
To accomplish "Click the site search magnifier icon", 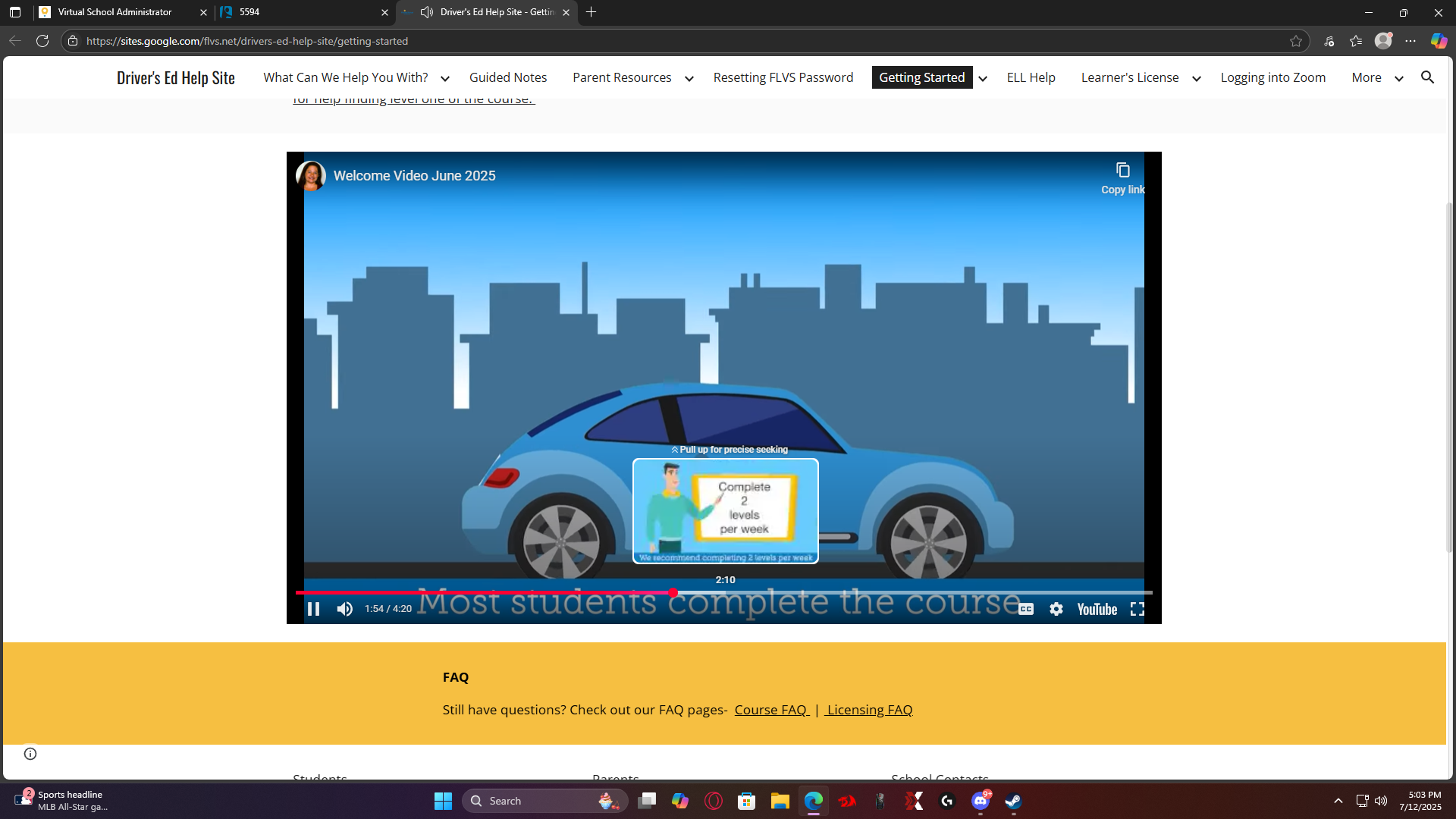I will tap(1427, 77).
